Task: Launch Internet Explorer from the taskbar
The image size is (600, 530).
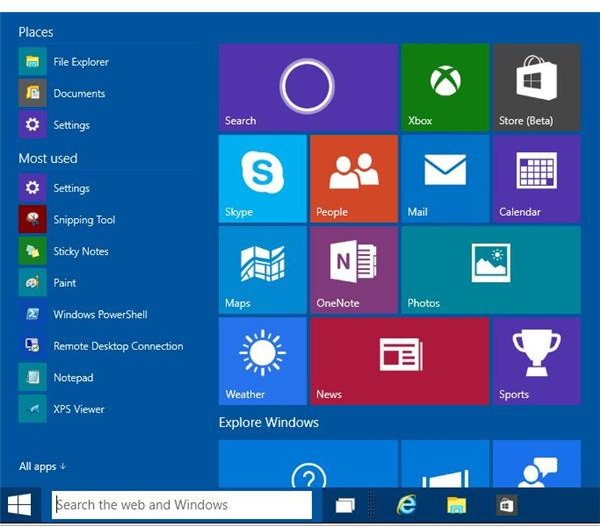Action: point(406,505)
